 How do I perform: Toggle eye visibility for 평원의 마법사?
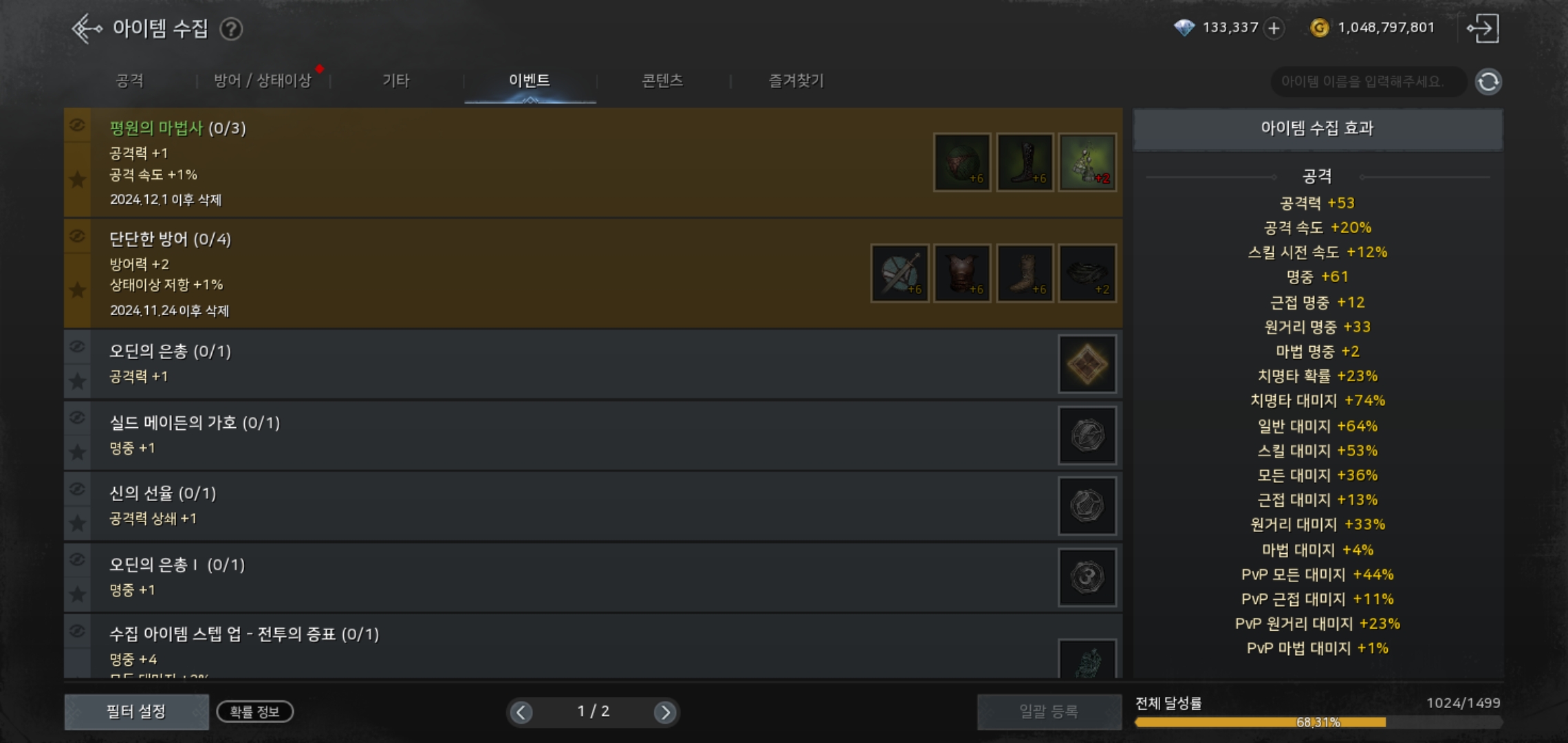click(77, 125)
